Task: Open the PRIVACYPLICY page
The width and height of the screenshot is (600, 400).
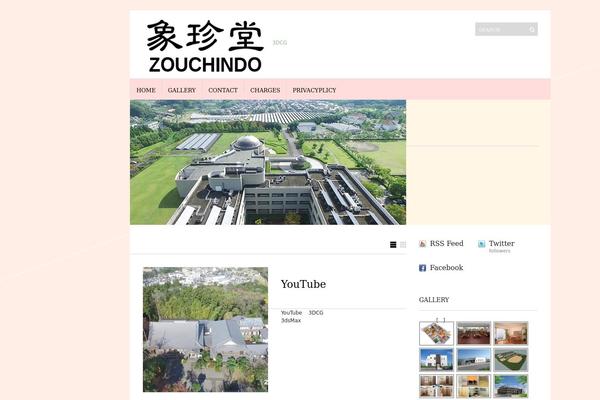Action: click(314, 90)
